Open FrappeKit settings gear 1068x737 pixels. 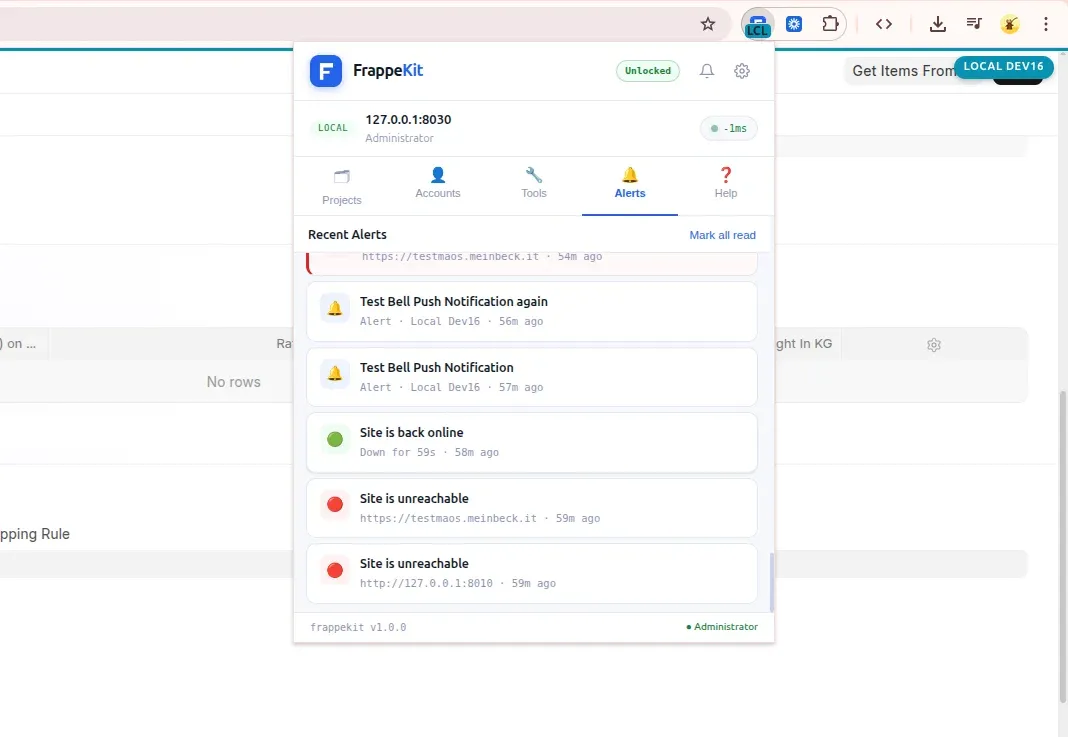click(x=742, y=71)
